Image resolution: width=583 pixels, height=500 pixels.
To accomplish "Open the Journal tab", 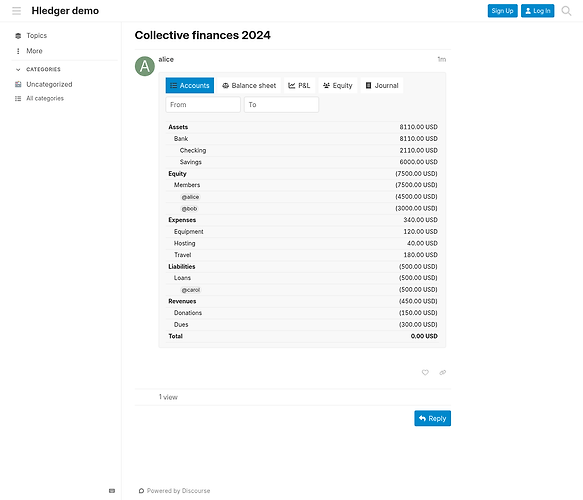I will coord(382,86).
